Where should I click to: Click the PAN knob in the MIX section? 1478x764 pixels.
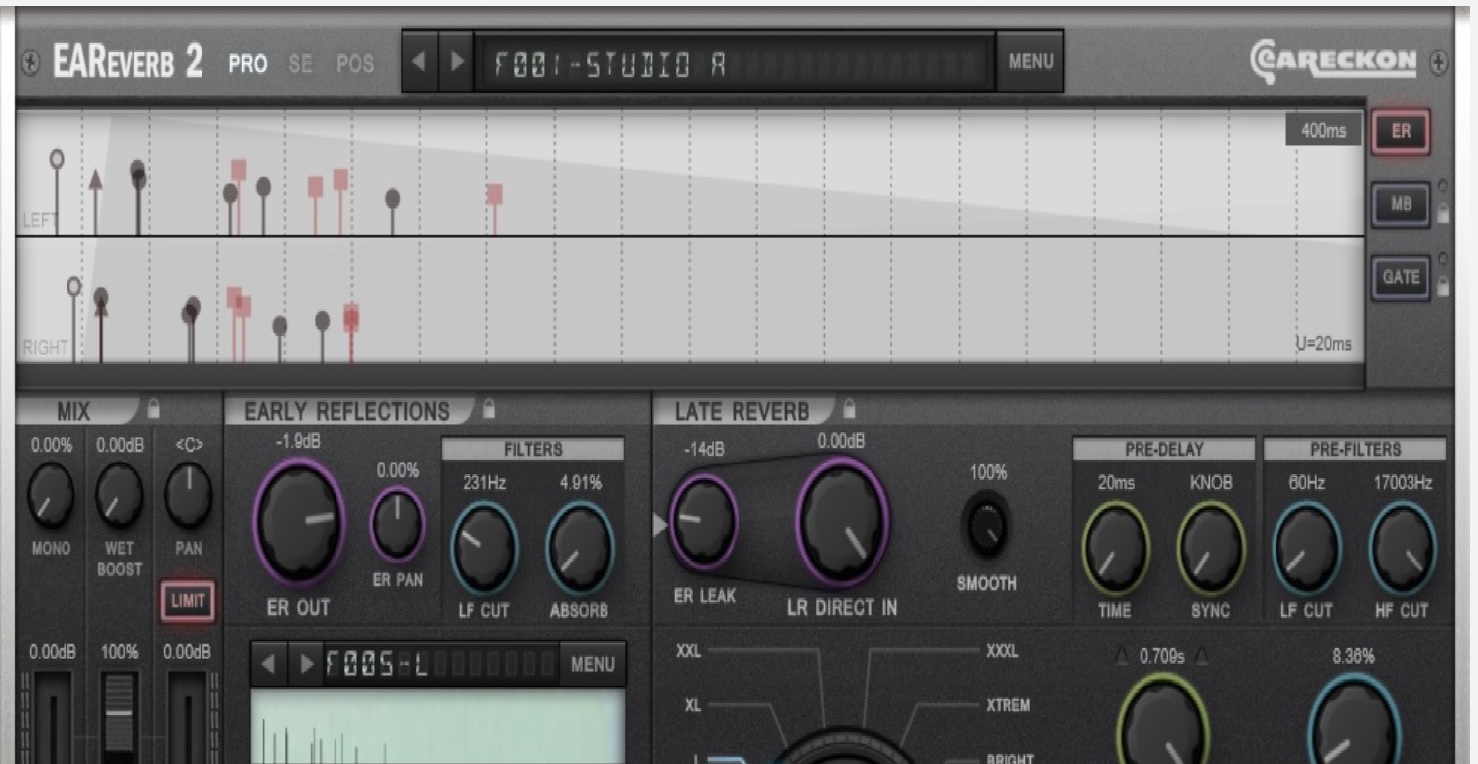[x=188, y=496]
